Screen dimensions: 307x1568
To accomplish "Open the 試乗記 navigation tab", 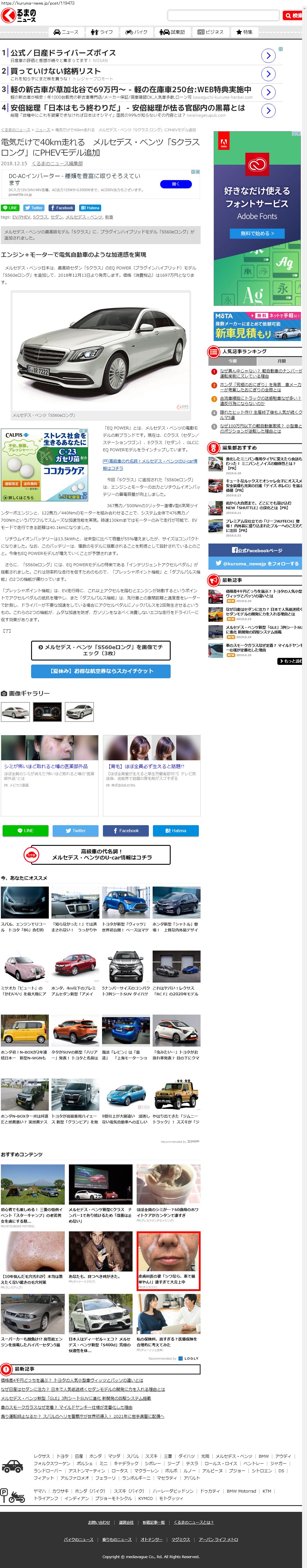I will [172, 32].
